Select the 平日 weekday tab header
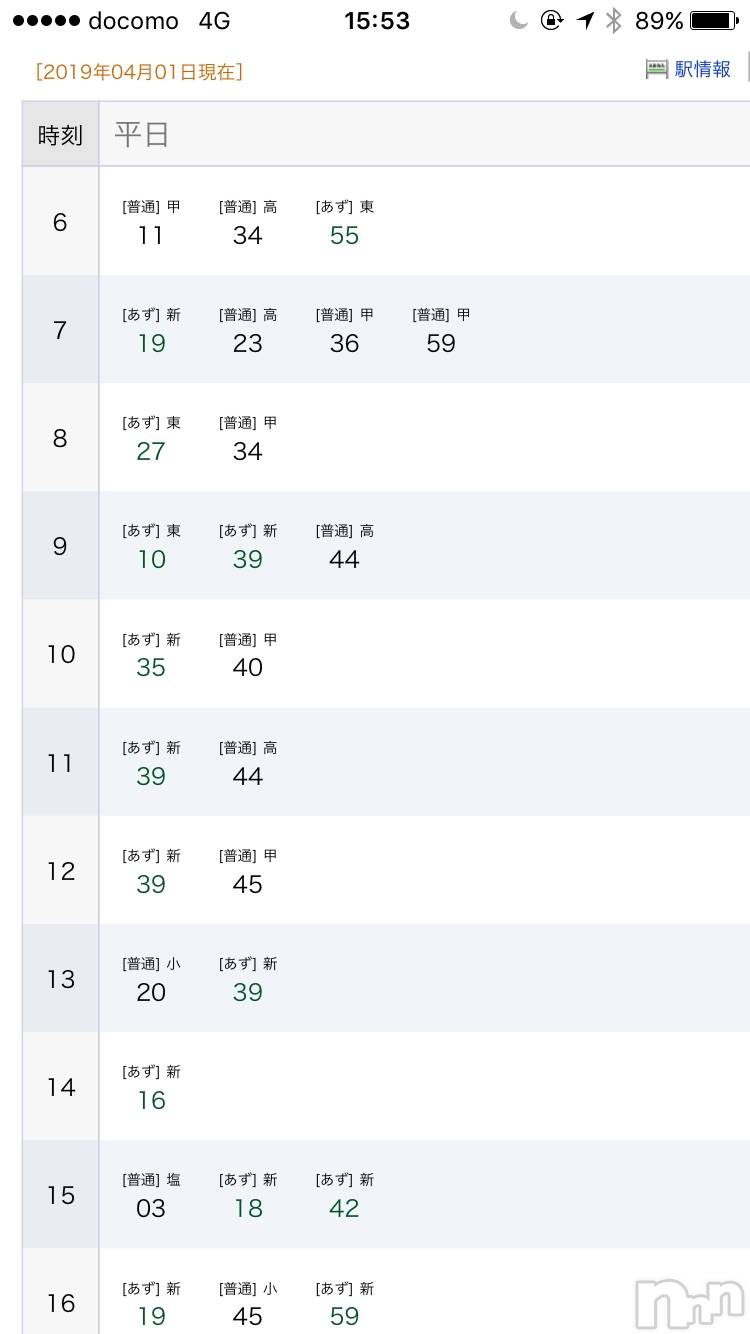This screenshot has width=750, height=1334. tap(142, 135)
